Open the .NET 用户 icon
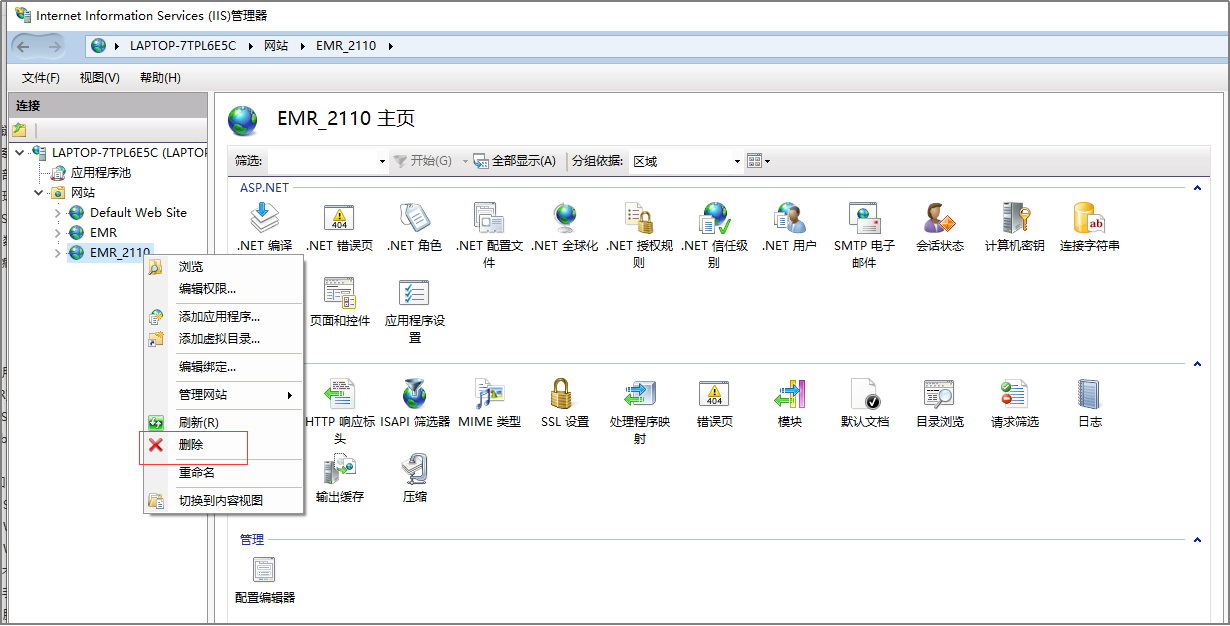 click(789, 217)
